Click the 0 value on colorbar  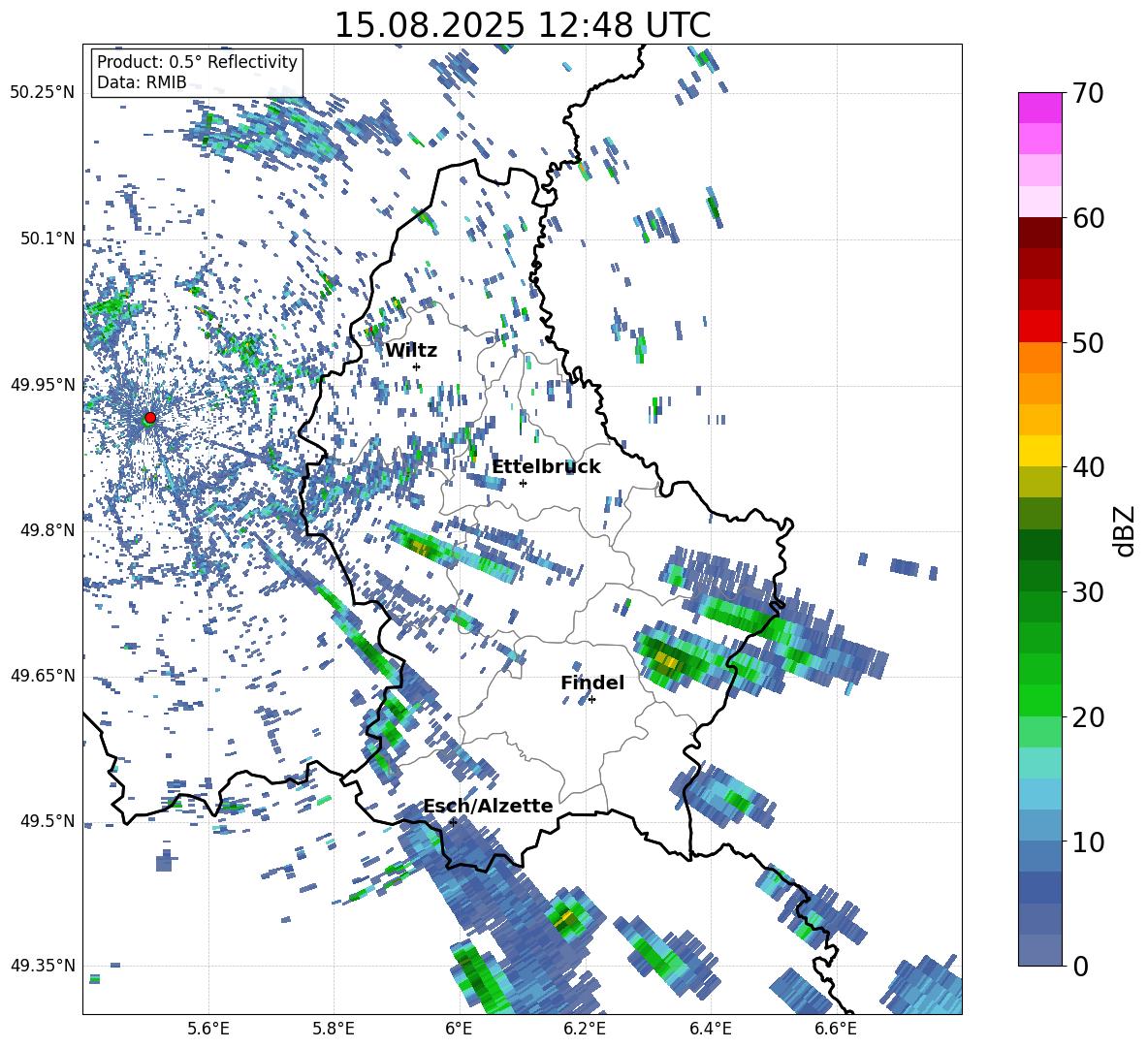[x=1079, y=966]
